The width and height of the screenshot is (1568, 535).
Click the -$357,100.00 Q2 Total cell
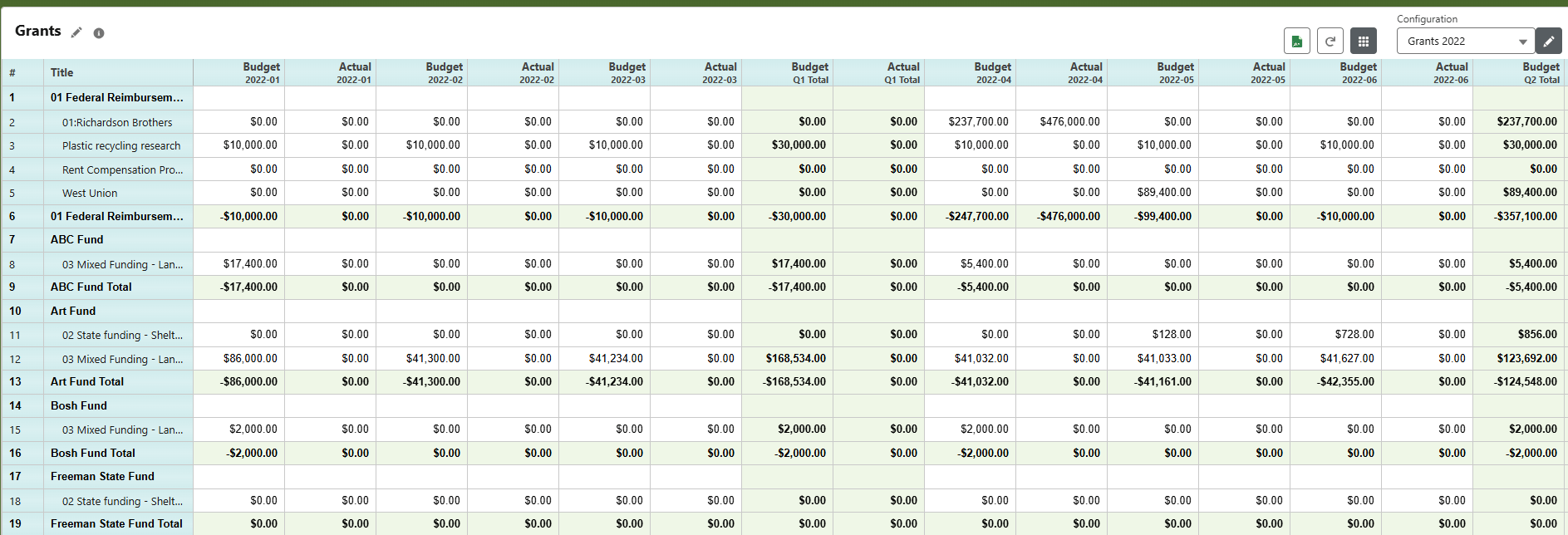point(1519,216)
